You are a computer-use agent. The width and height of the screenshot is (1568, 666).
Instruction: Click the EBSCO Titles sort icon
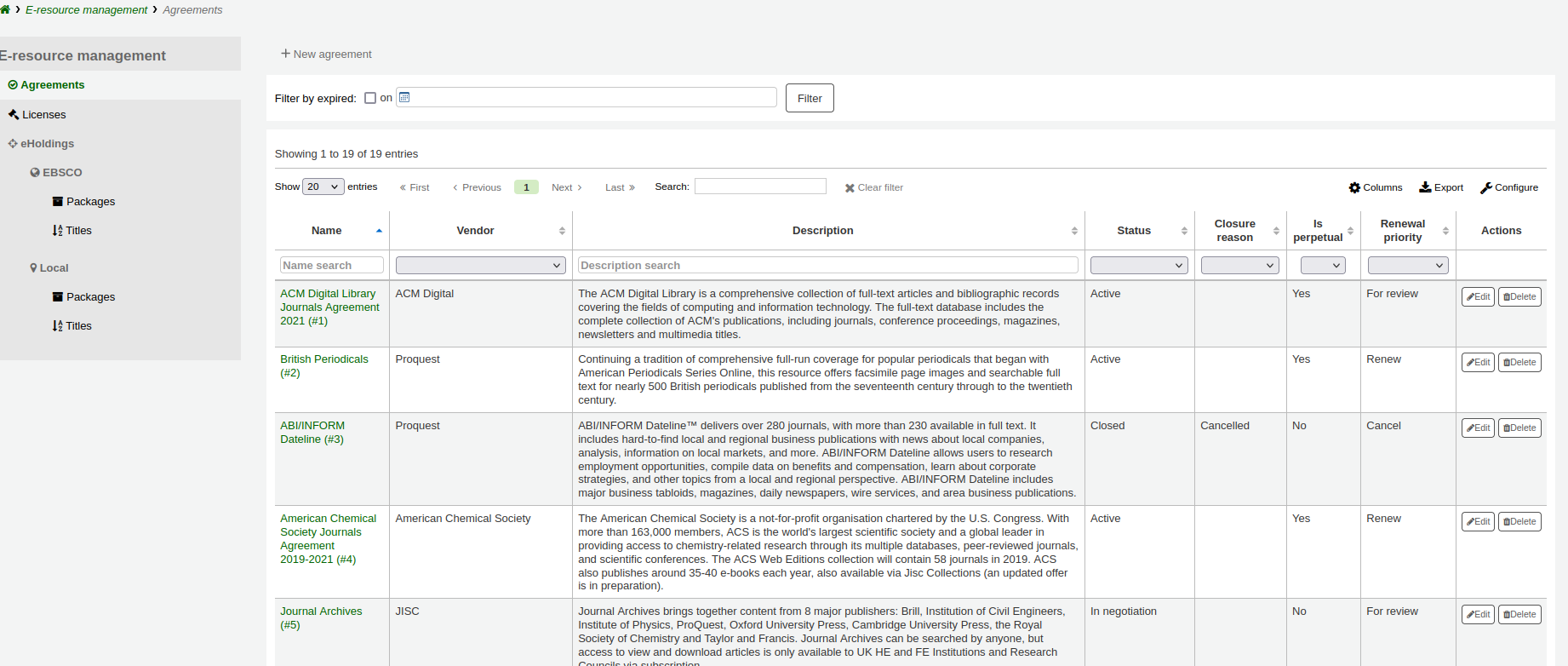57,231
